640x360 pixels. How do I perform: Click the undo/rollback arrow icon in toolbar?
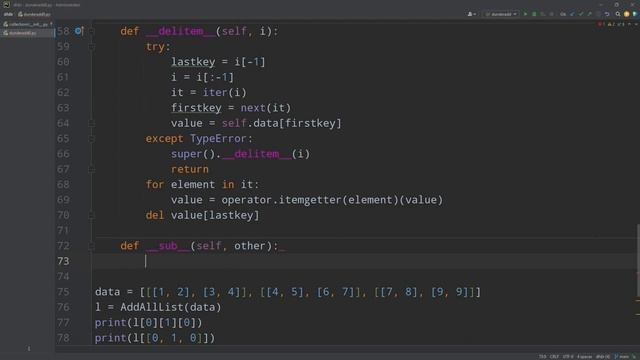[x=607, y=14]
